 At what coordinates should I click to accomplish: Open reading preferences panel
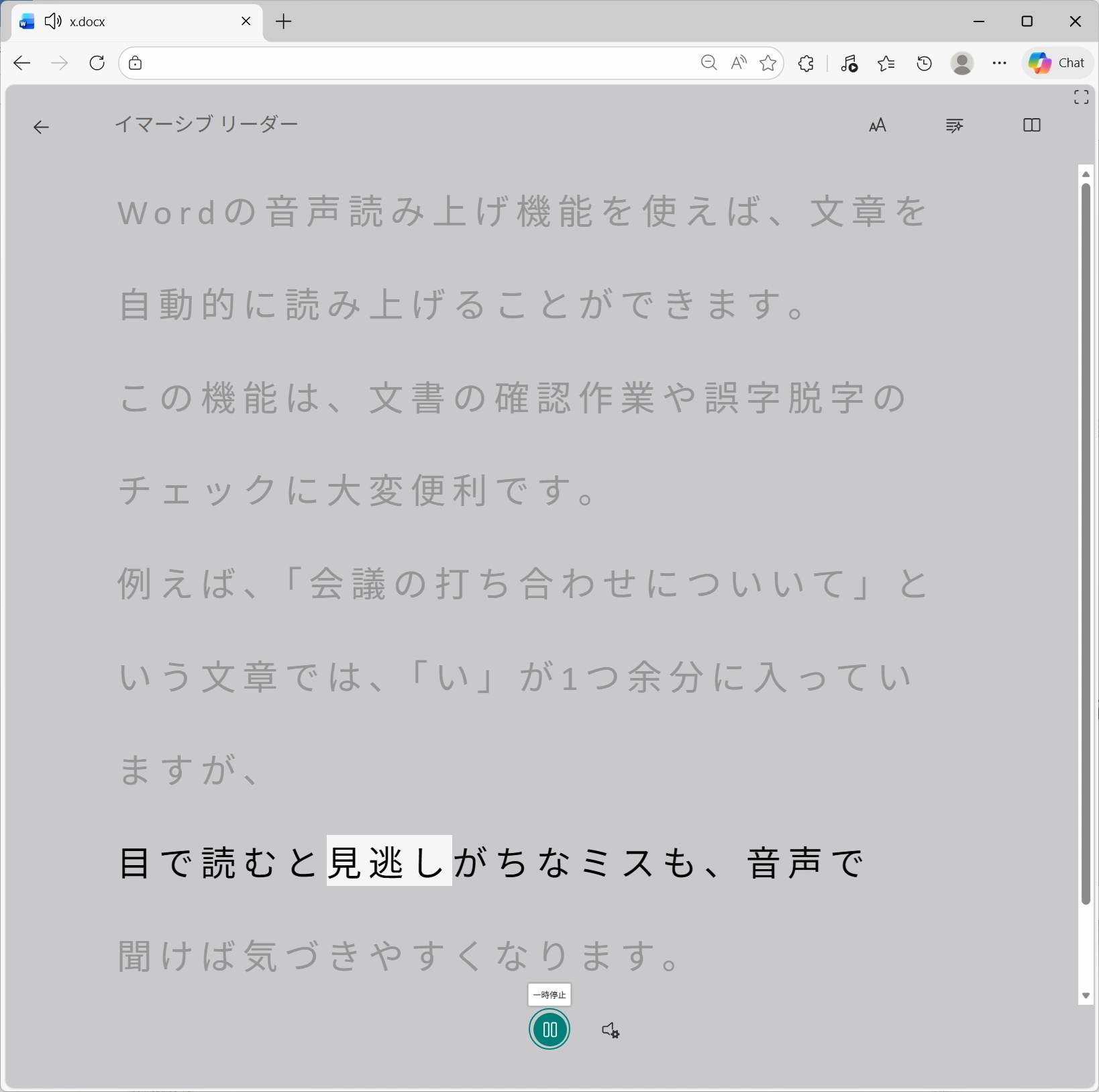point(1031,125)
